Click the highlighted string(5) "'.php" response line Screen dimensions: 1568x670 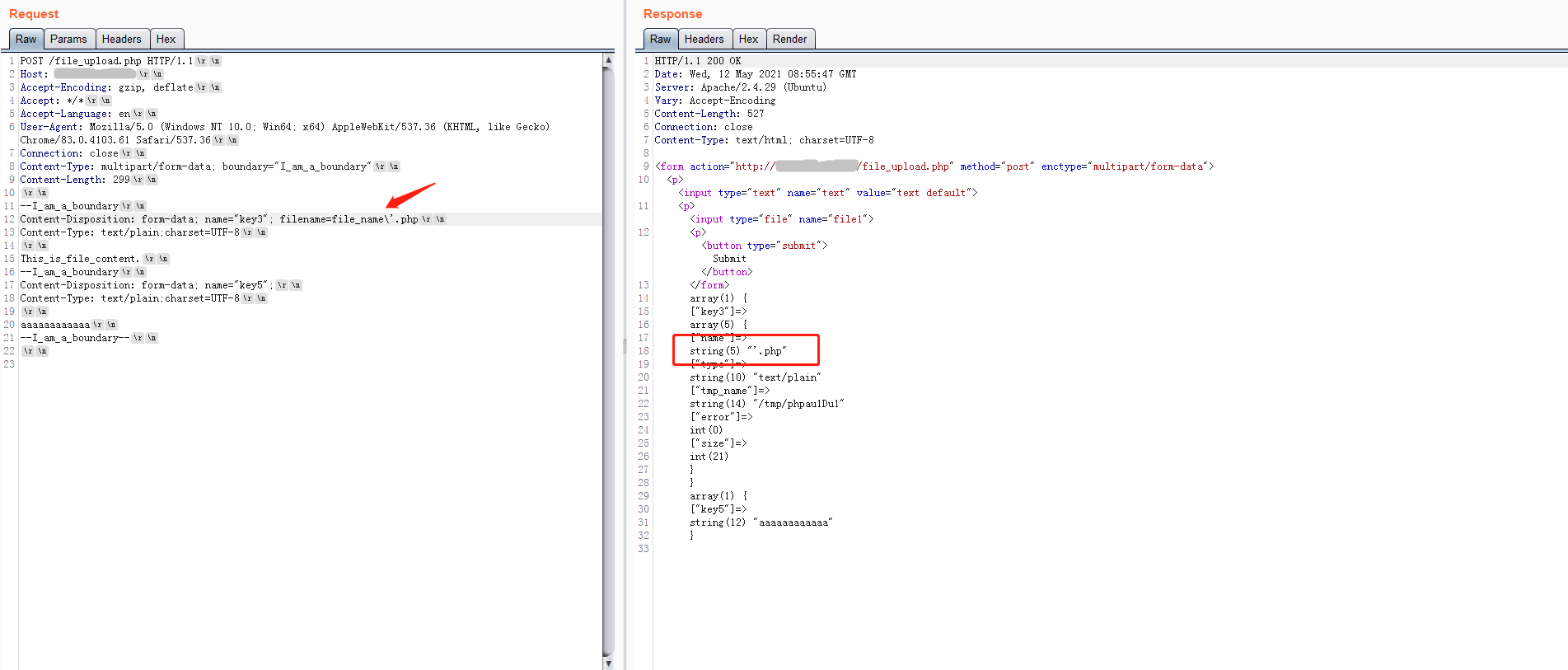[738, 351]
